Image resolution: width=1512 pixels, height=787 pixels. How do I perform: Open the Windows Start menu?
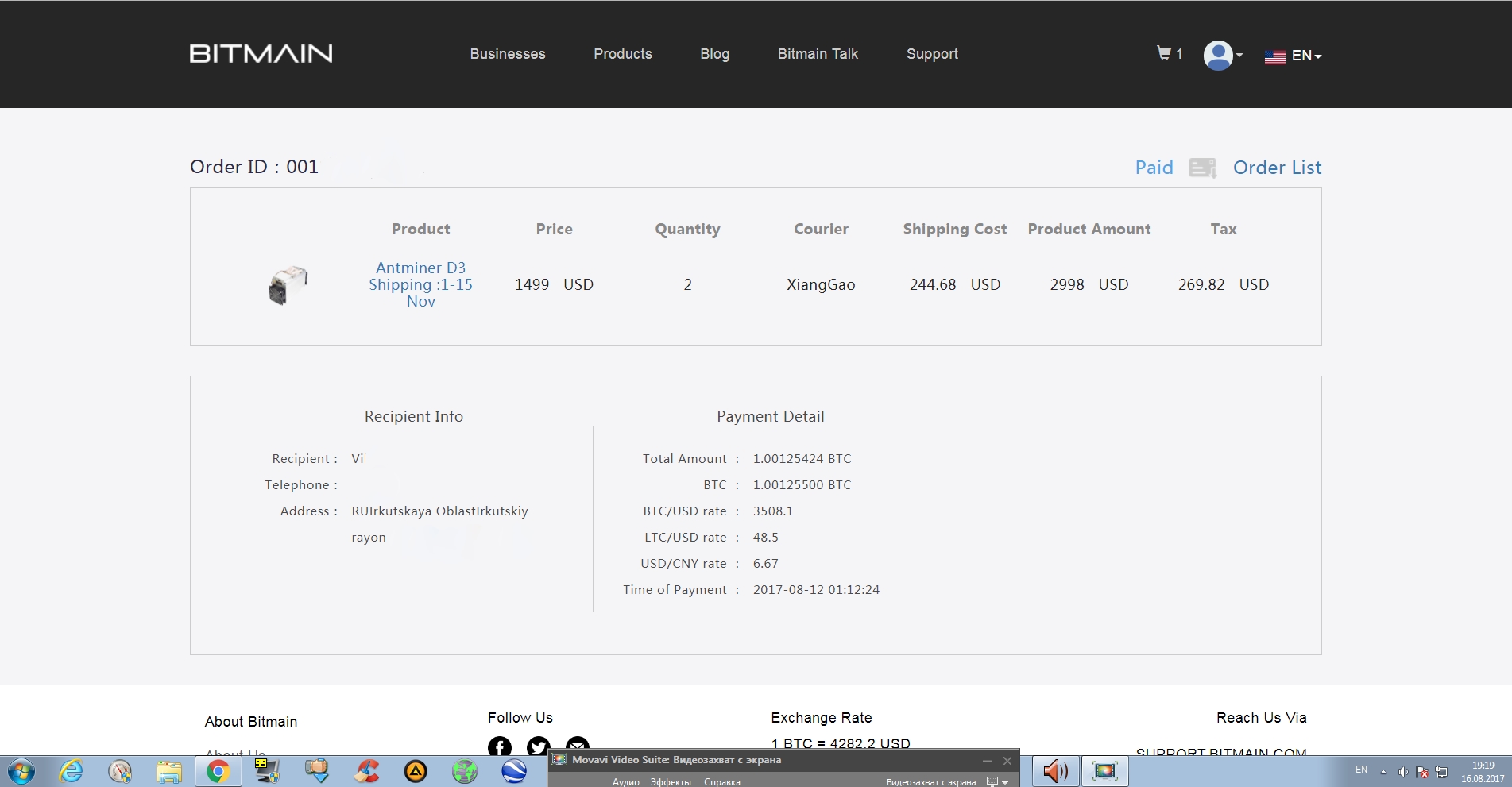click(21, 771)
